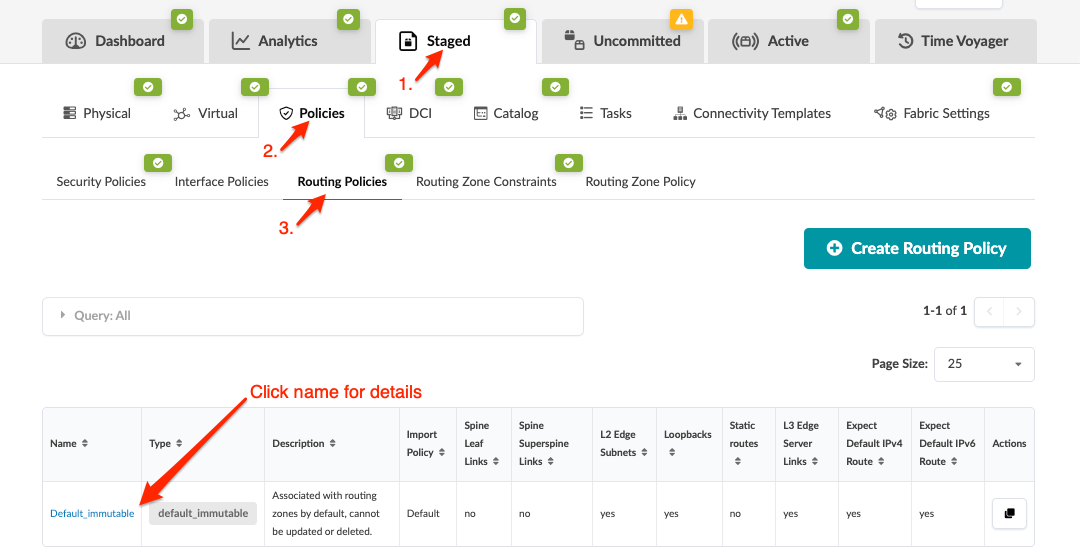
Task: Open the Page Size dropdown
Action: click(983, 364)
